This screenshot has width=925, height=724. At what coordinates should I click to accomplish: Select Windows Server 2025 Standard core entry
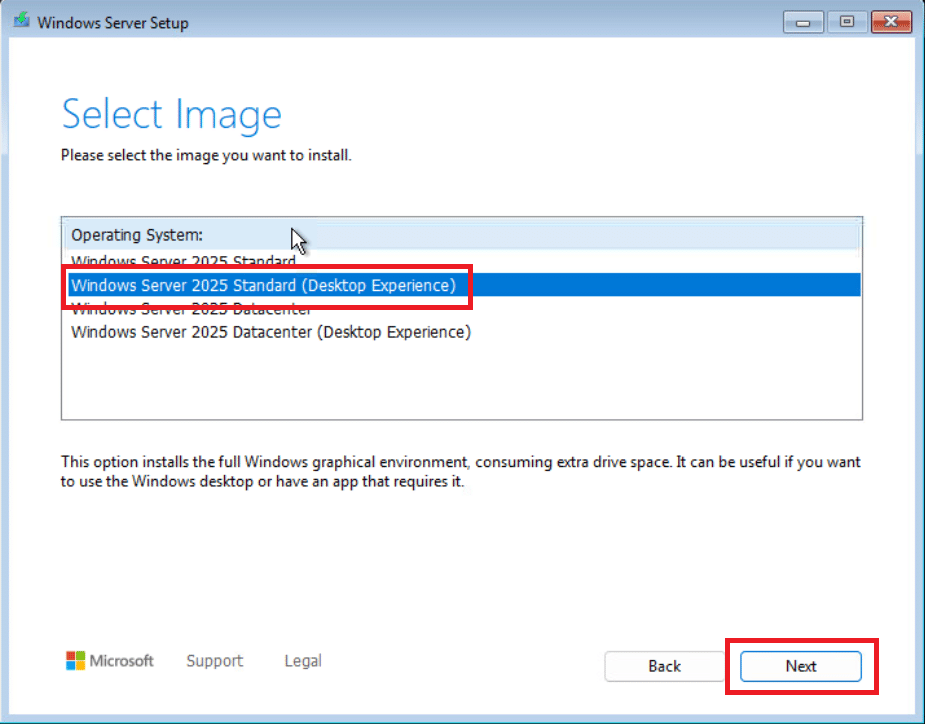pyautogui.click(x=461, y=261)
